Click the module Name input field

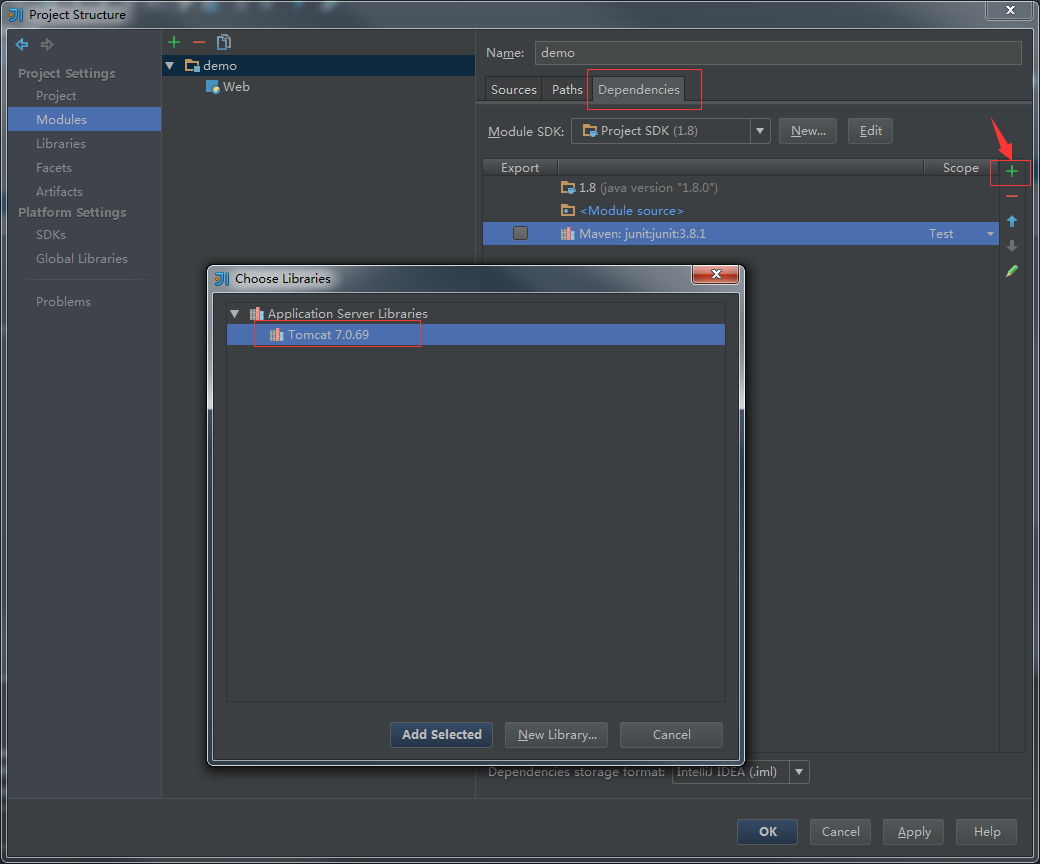778,53
